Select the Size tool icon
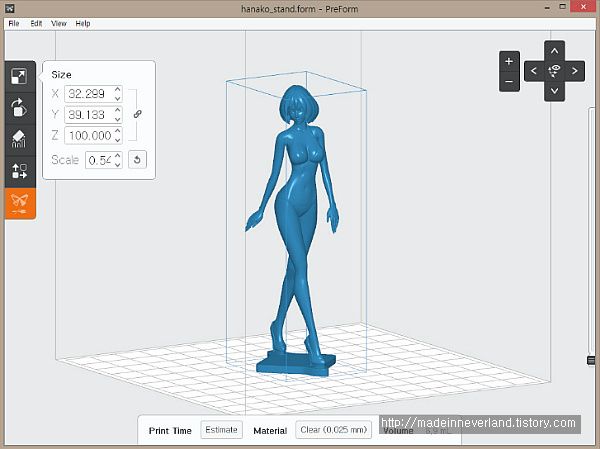The image size is (600, 449). (19, 77)
